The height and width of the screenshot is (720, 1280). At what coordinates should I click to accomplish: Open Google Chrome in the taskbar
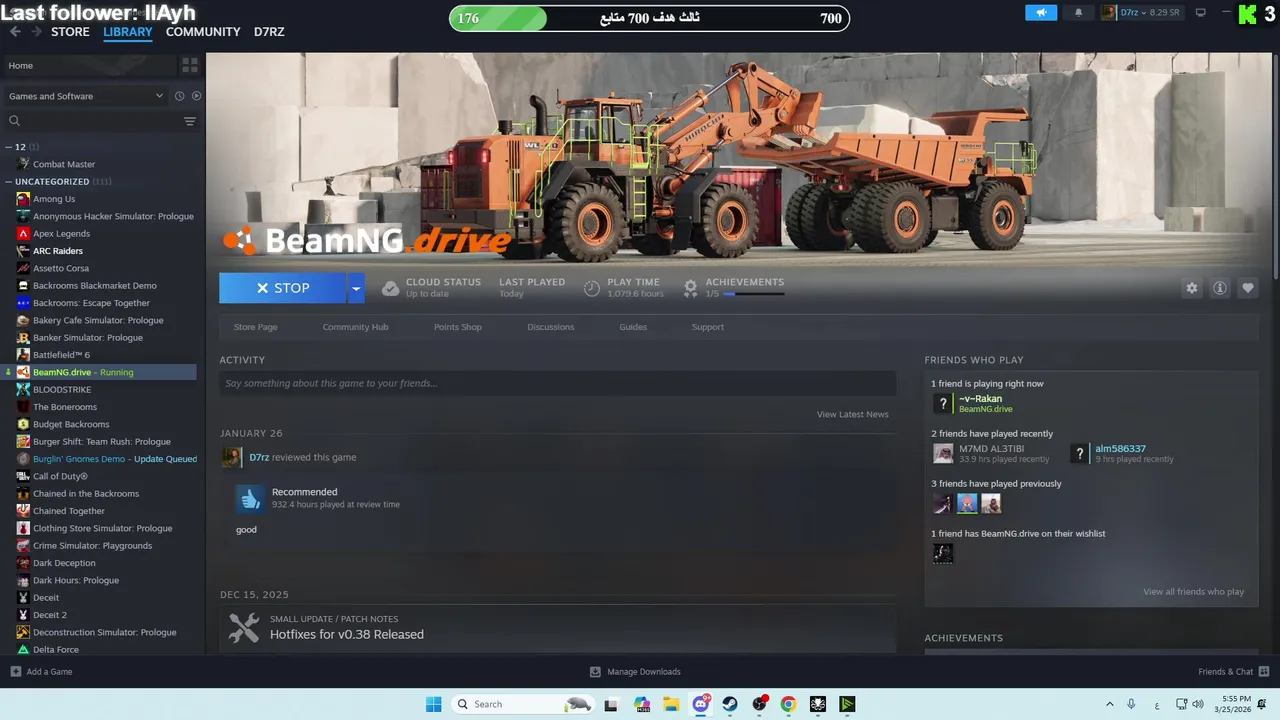click(x=788, y=704)
